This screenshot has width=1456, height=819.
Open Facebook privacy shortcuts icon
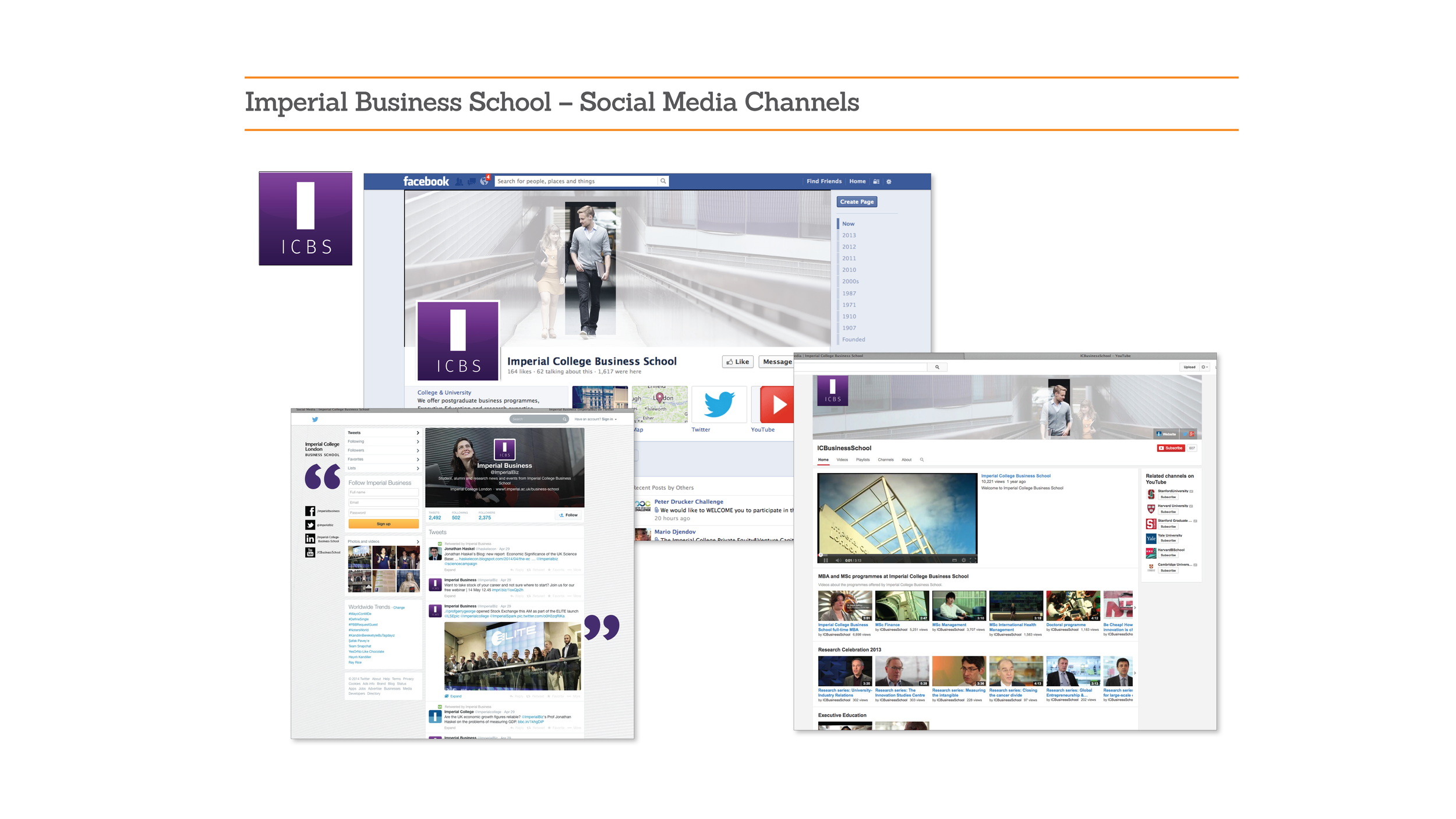[x=876, y=182]
